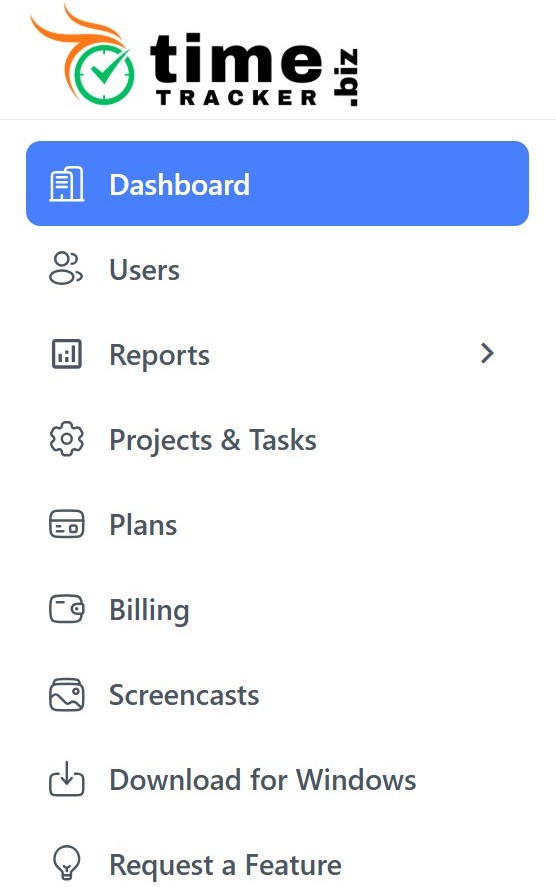The image size is (556, 887).
Task: Click the Screencasts picture icon
Action: (x=67, y=695)
